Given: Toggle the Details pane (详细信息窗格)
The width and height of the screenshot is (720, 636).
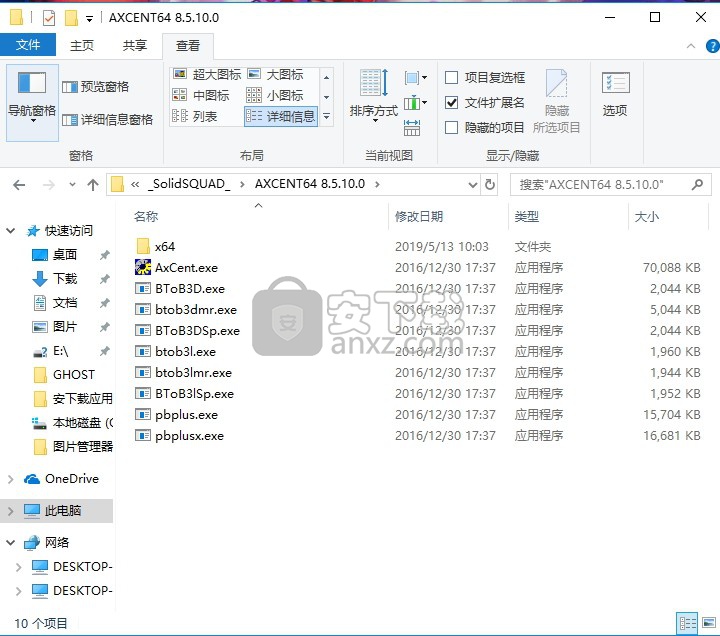Looking at the screenshot, I should point(107,120).
